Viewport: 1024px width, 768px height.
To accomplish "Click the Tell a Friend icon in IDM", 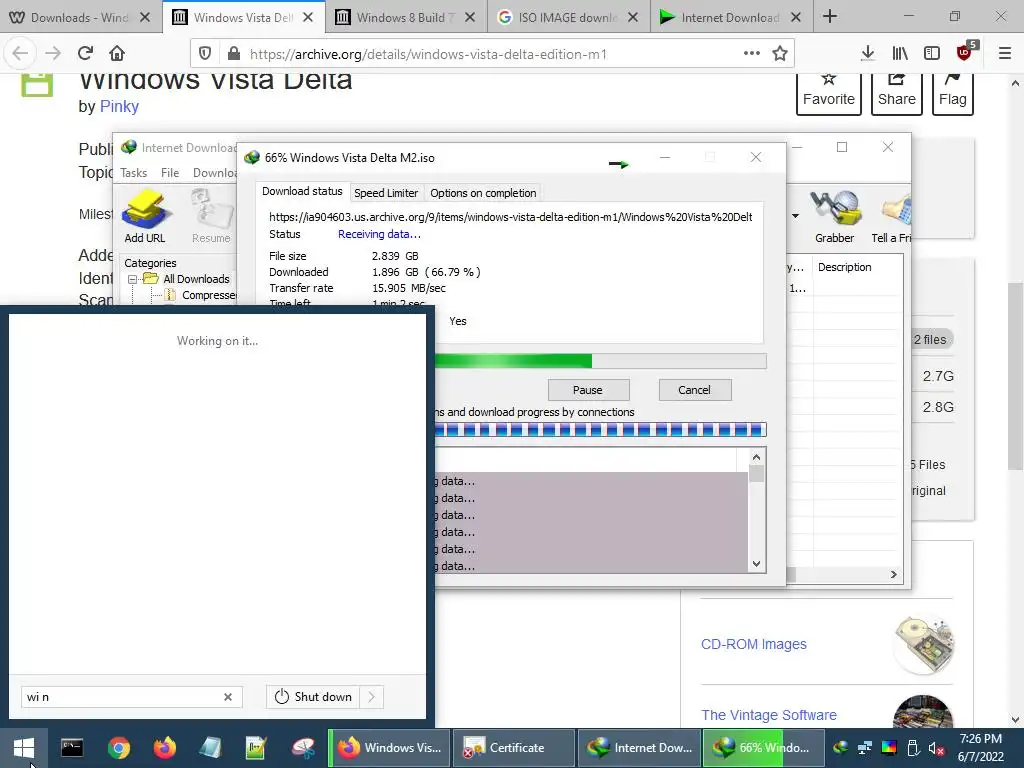I will pyautogui.click(x=892, y=217).
